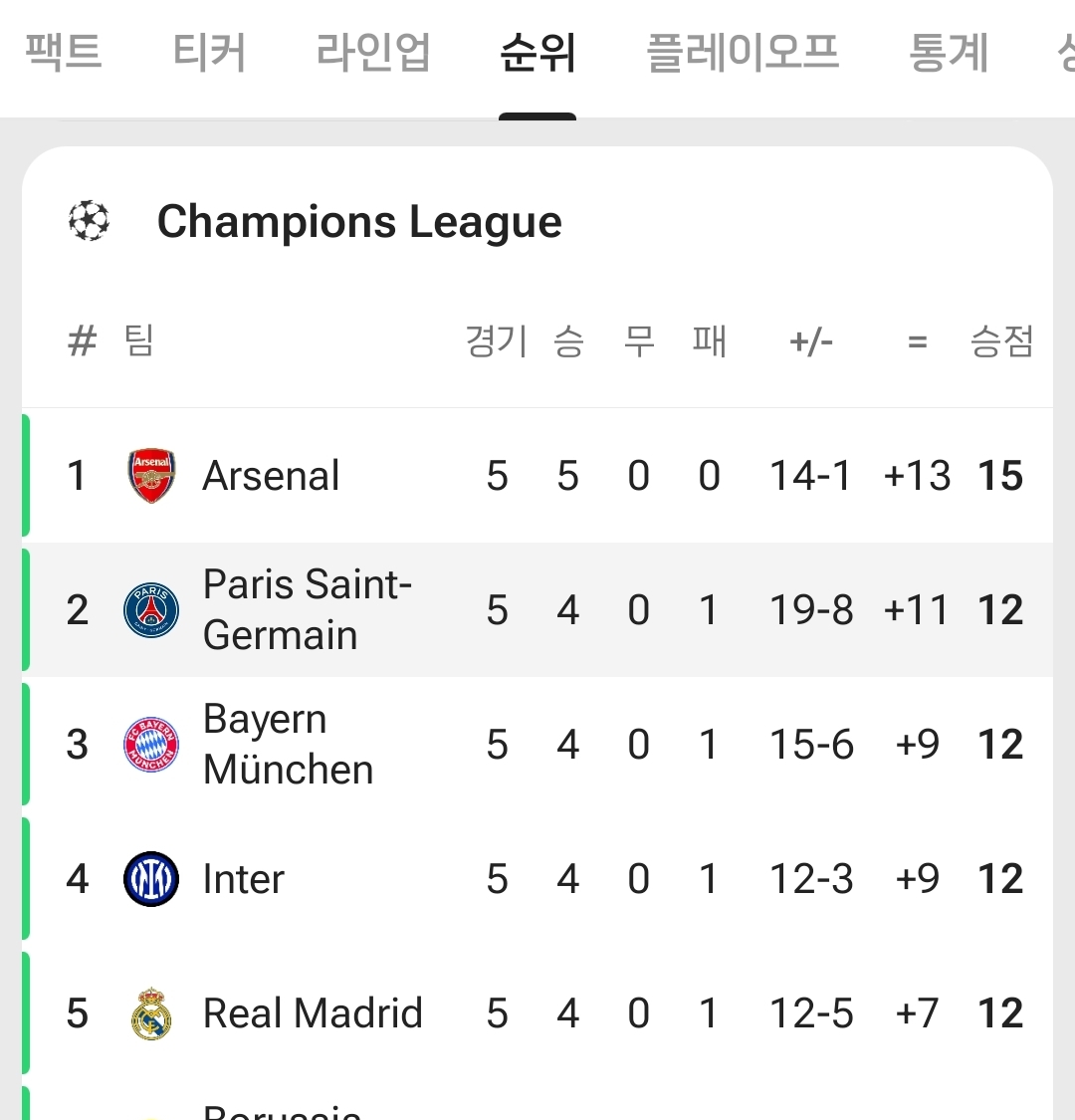Open the 티커 tab
The image size is (1075, 1120).
209,52
